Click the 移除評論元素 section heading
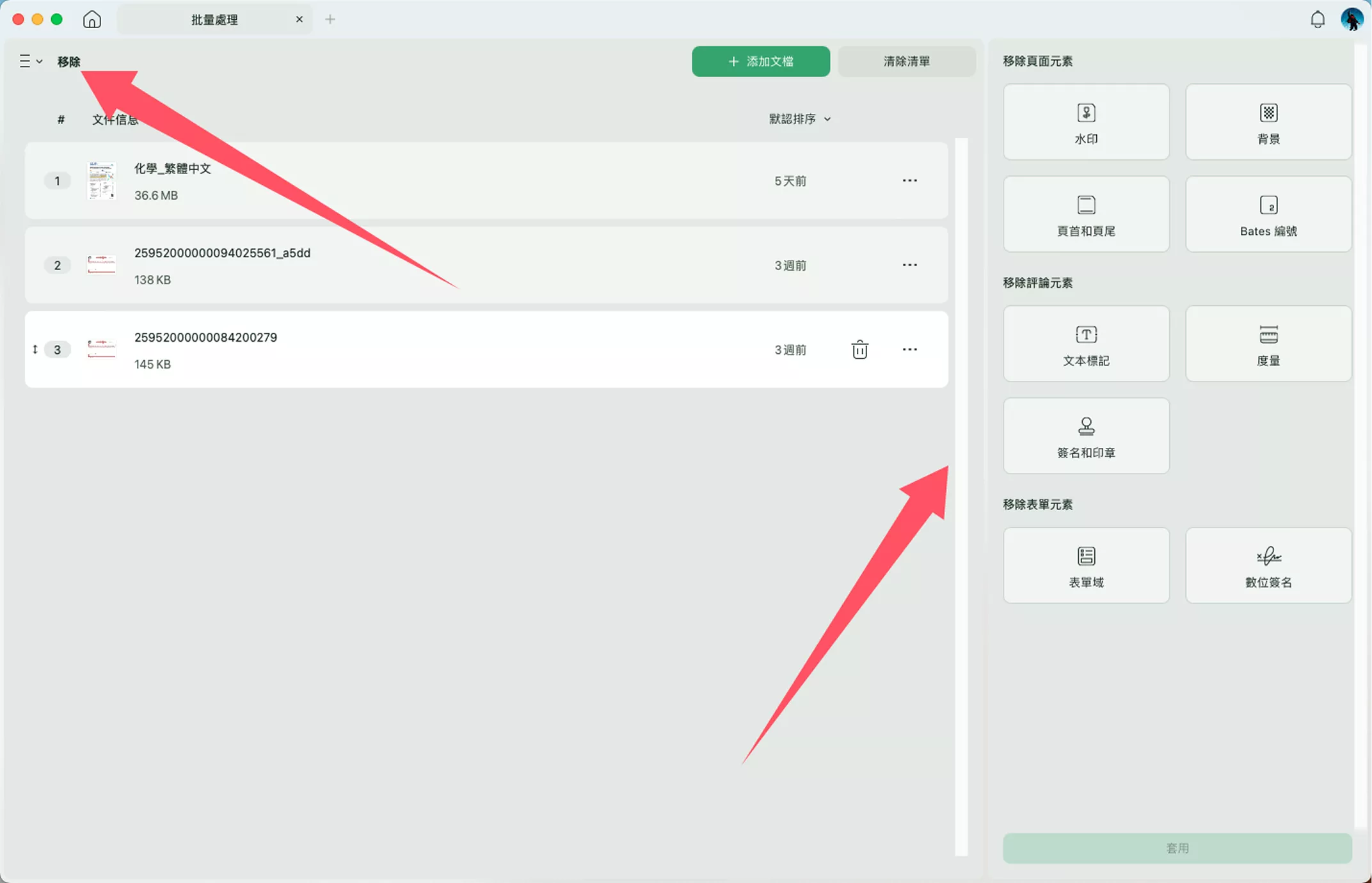Screen dimensions: 1372x883 pos(1037,283)
